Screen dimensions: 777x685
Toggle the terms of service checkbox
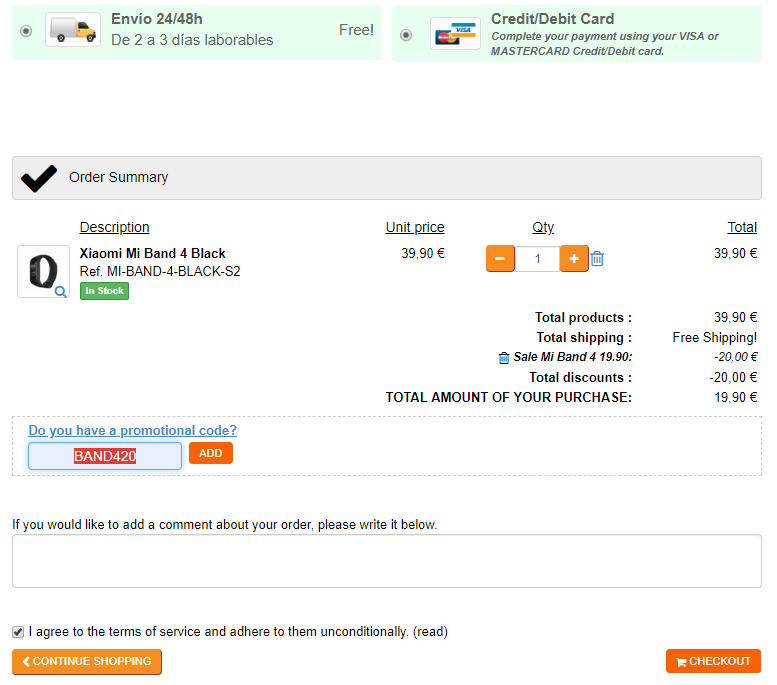pos(18,632)
